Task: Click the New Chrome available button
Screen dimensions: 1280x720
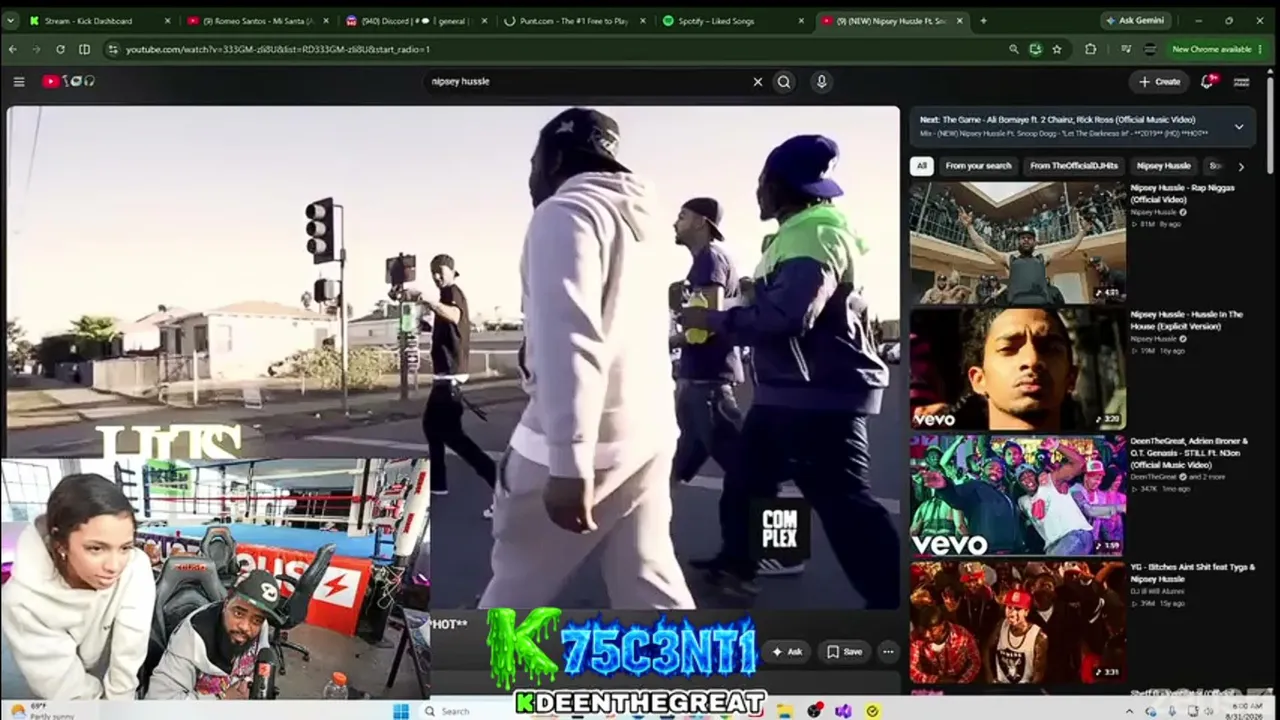Action: (x=1211, y=49)
